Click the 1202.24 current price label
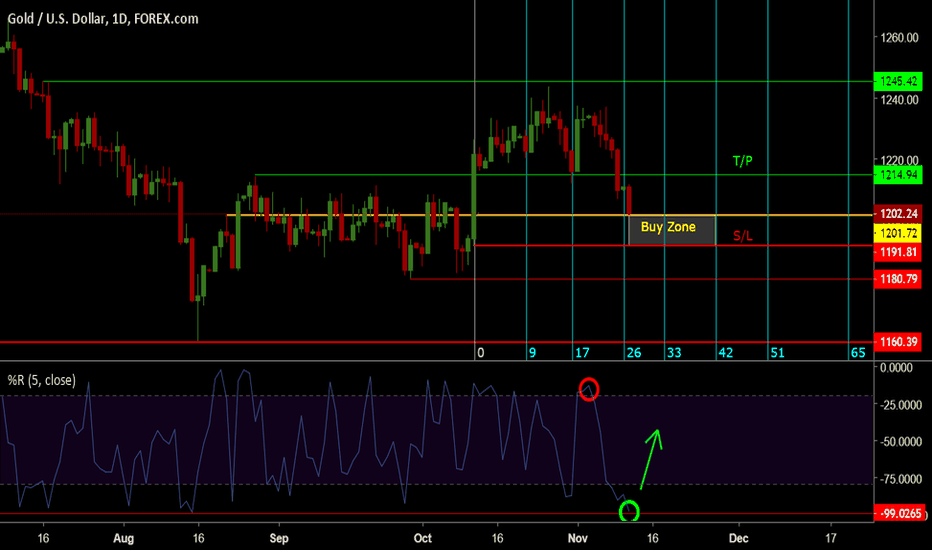 (898, 214)
